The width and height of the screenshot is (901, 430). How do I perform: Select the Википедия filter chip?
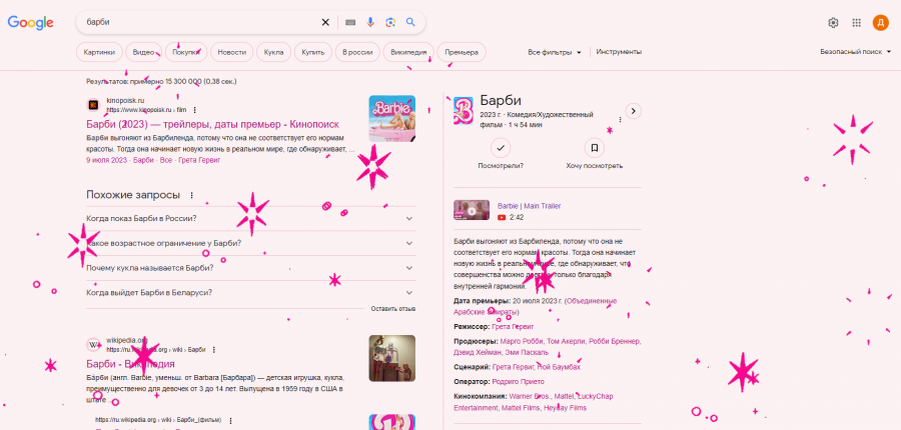point(409,52)
